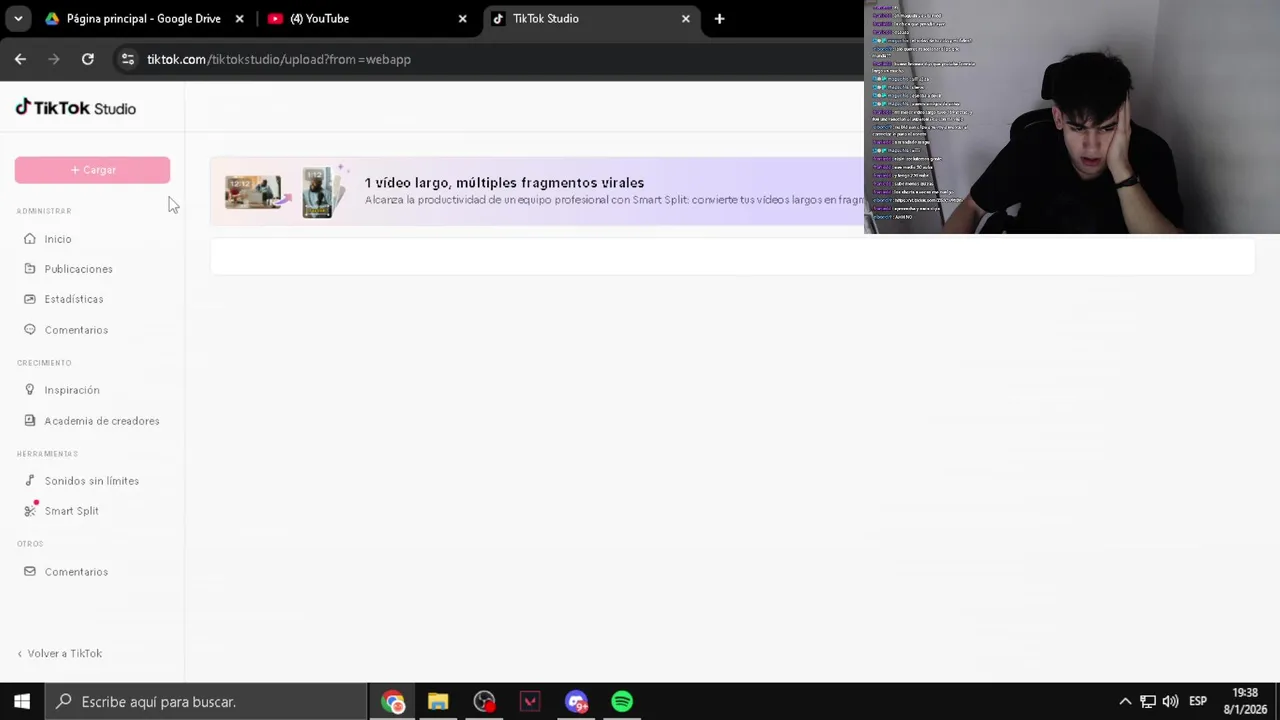Click the site information icon in address bar

127,59
